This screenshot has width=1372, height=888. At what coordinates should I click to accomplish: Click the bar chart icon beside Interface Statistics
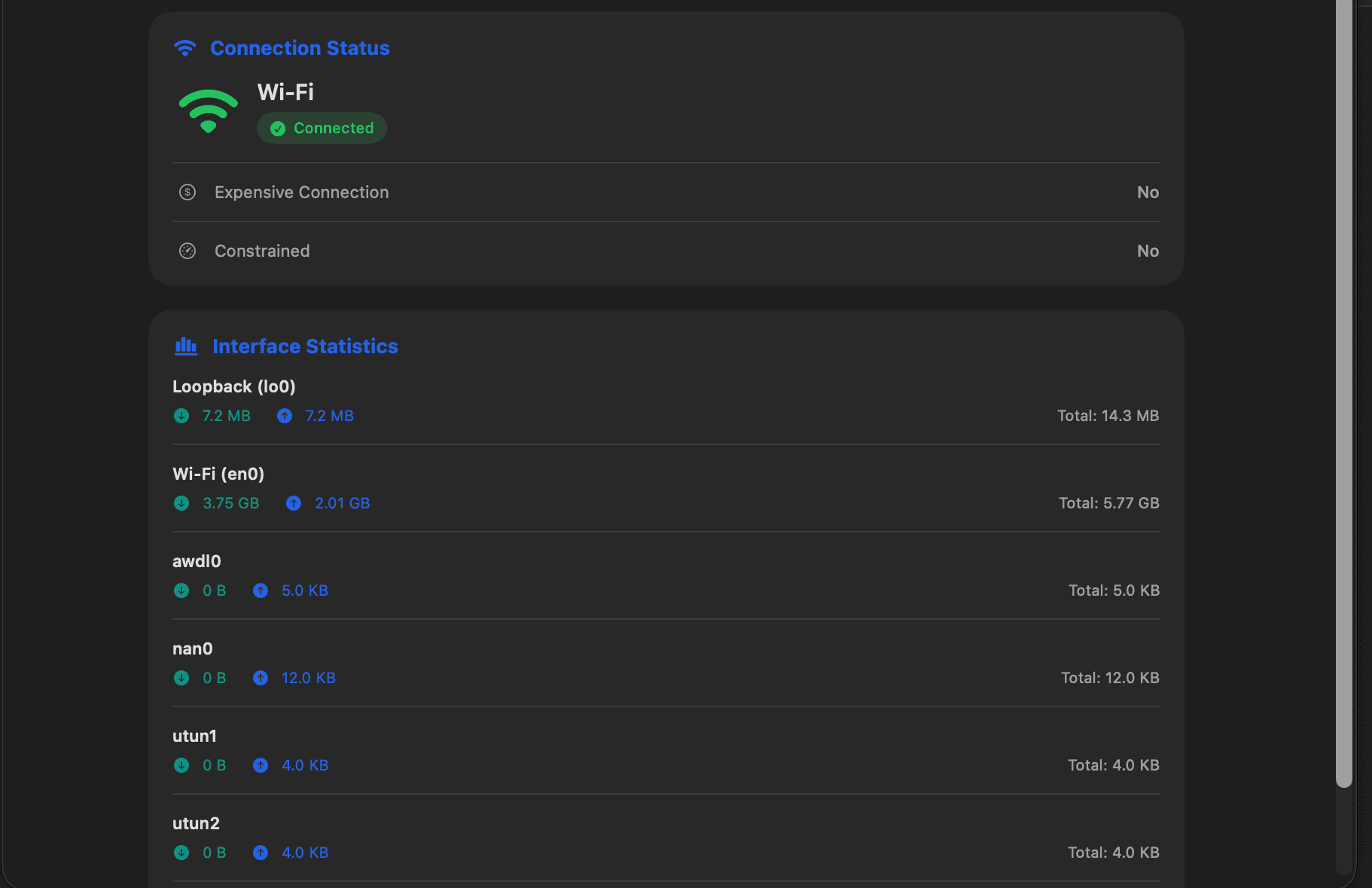pyautogui.click(x=186, y=346)
